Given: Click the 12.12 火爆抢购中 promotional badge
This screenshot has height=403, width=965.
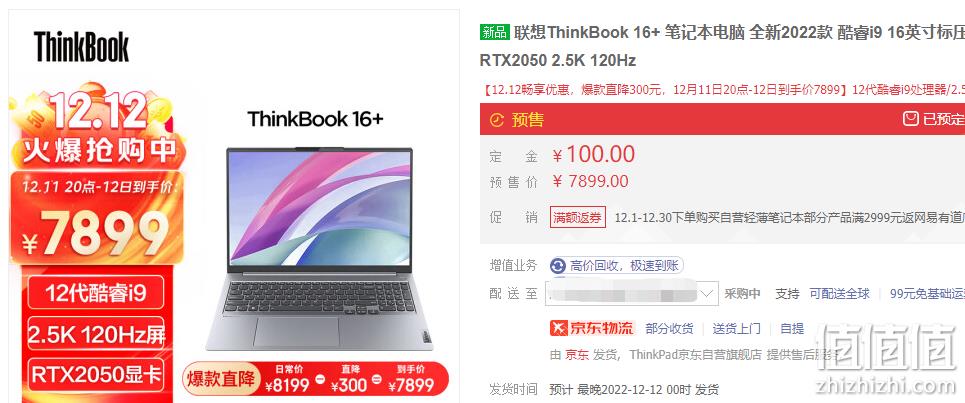Looking at the screenshot, I should [x=95, y=128].
